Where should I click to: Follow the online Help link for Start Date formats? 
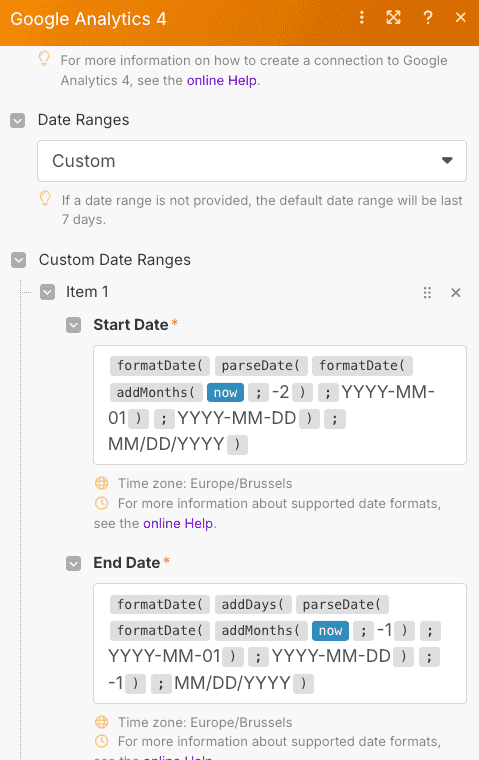point(178,523)
